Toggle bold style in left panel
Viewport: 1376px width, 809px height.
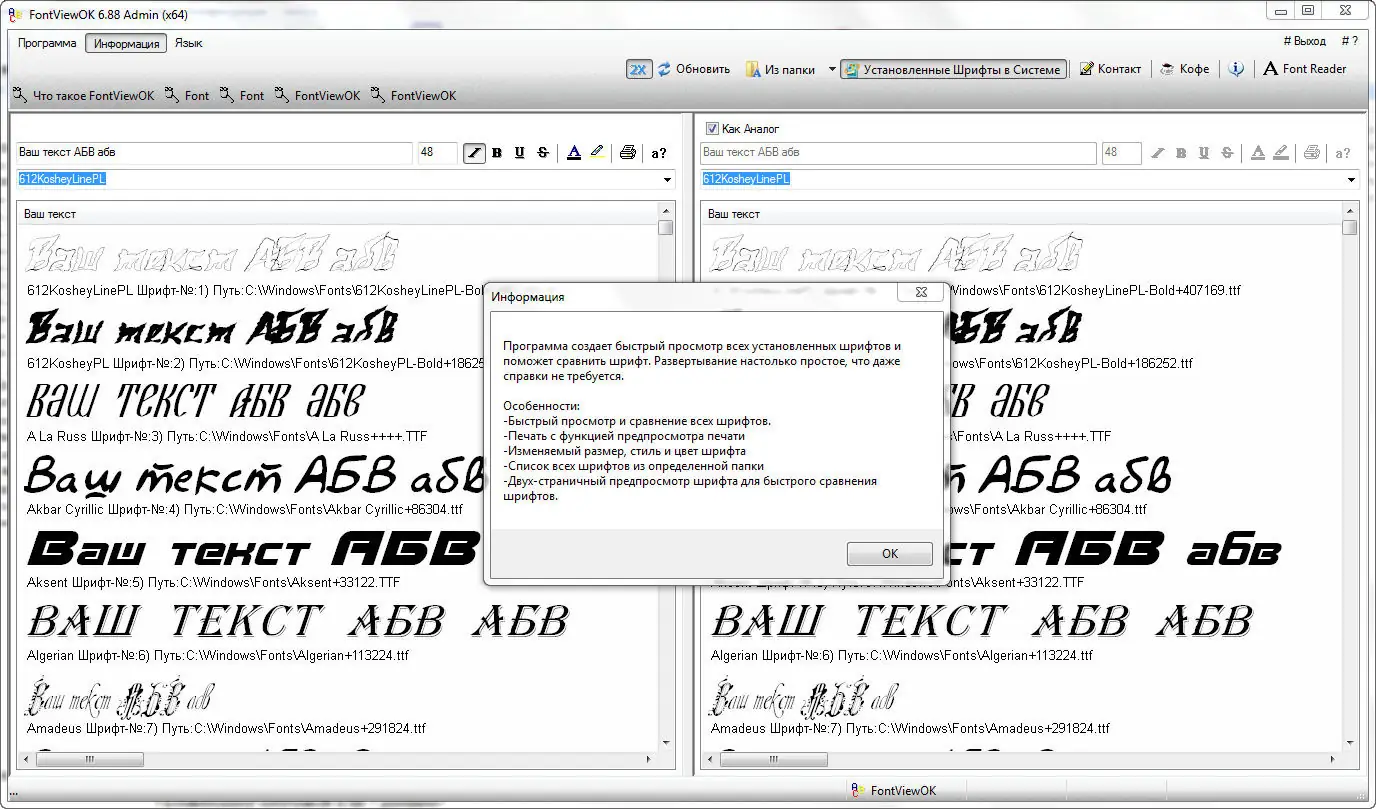click(x=497, y=153)
